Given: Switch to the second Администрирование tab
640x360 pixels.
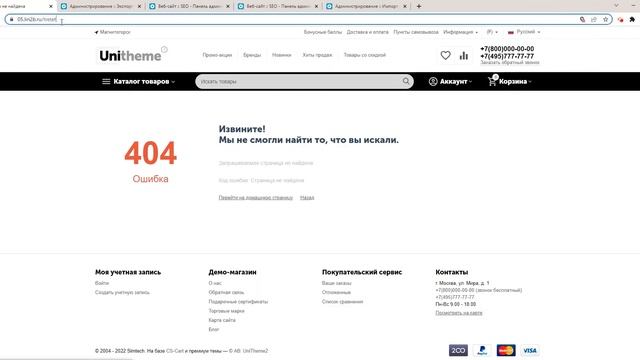Looking at the screenshot, I should [x=101, y=6].
